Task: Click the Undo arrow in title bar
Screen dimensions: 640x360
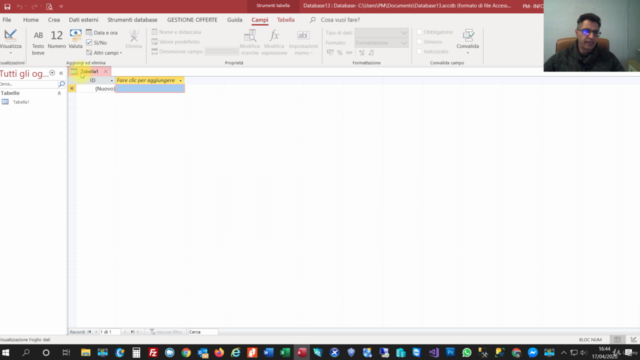Action: (19, 7)
